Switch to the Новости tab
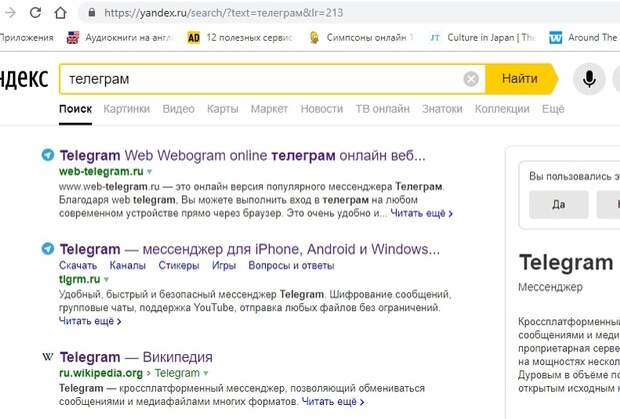 tap(321, 109)
